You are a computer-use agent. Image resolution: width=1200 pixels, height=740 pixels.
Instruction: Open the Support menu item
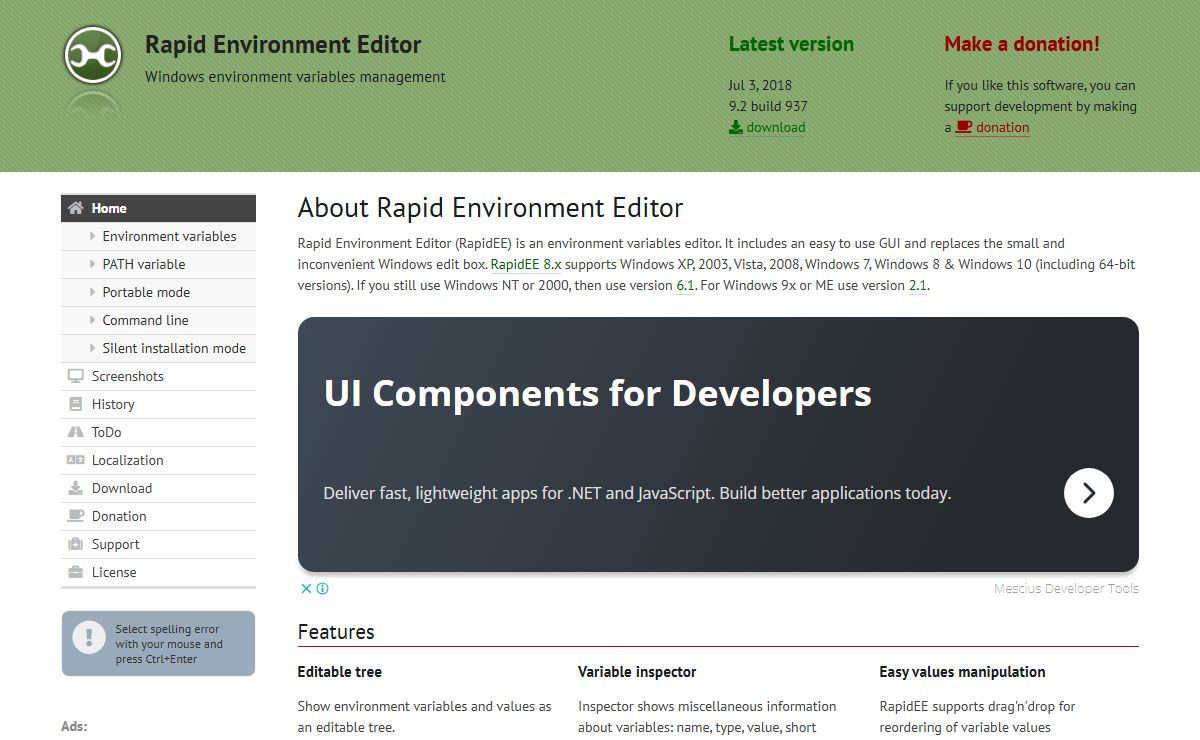tap(159, 544)
